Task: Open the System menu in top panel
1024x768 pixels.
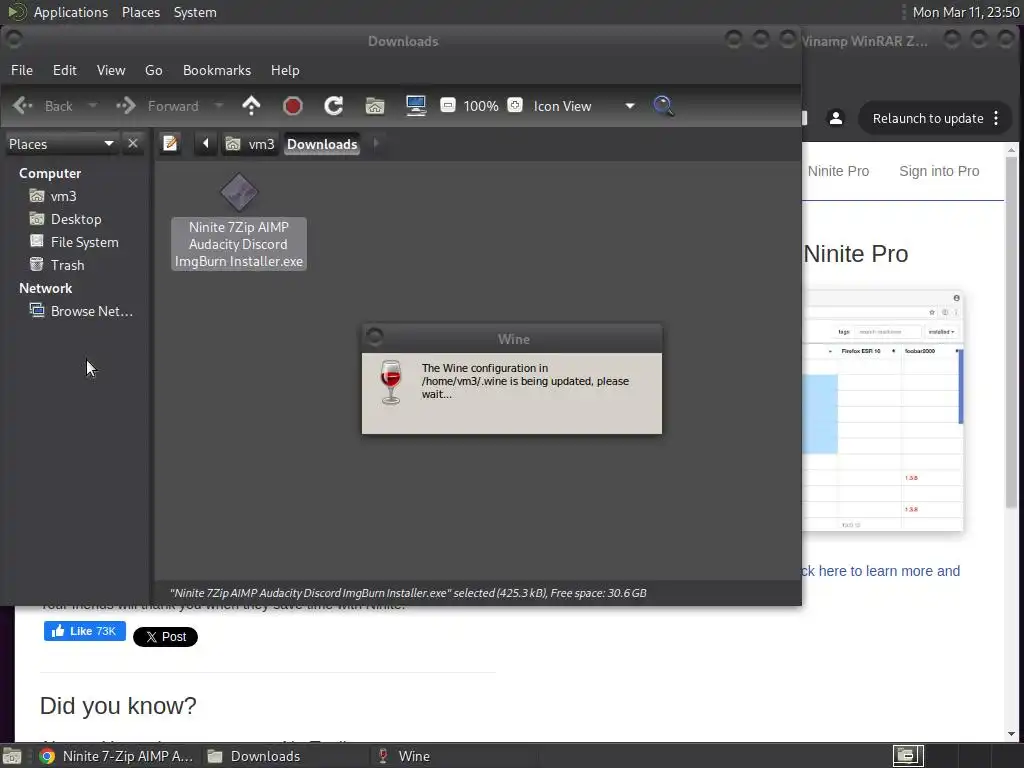Action: pyautogui.click(x=195, y=12)
